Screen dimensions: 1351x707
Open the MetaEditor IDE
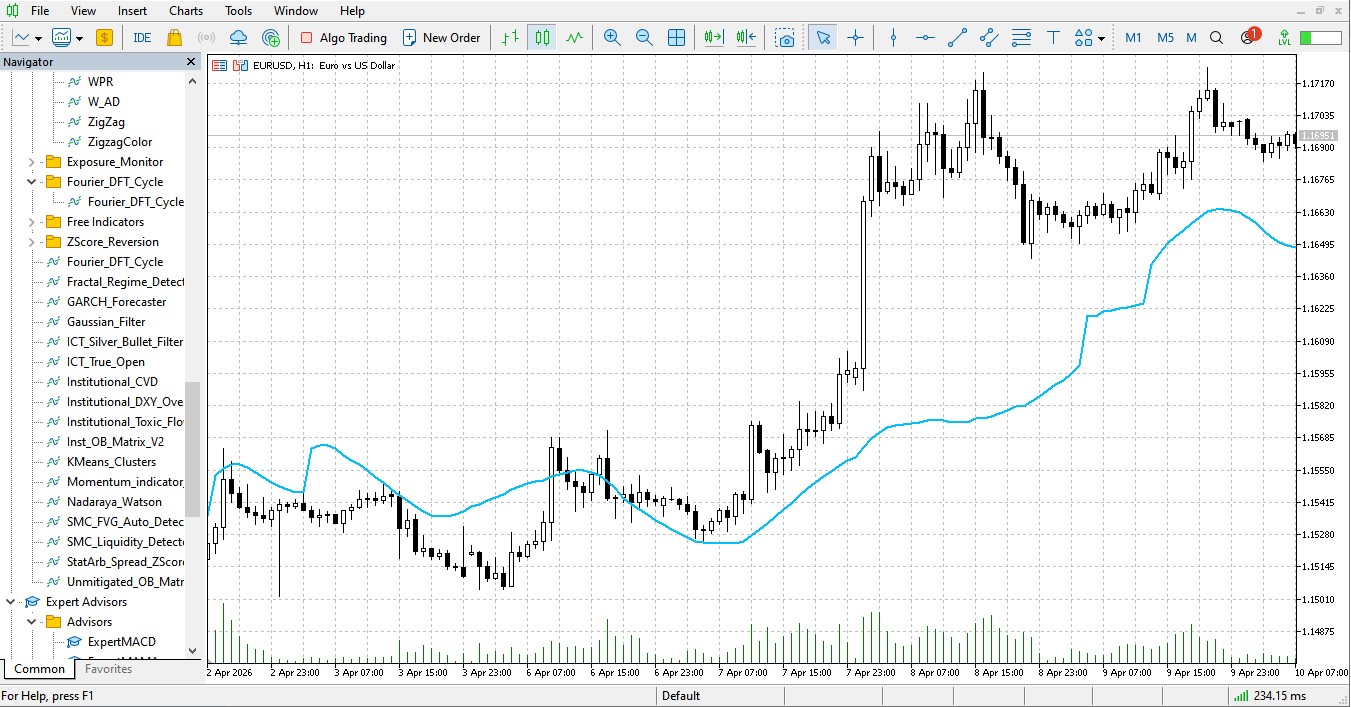[x=141, y=37]
